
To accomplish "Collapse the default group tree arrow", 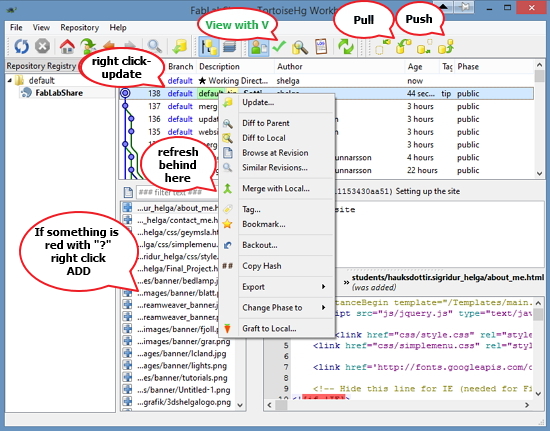I will point(10,81).
